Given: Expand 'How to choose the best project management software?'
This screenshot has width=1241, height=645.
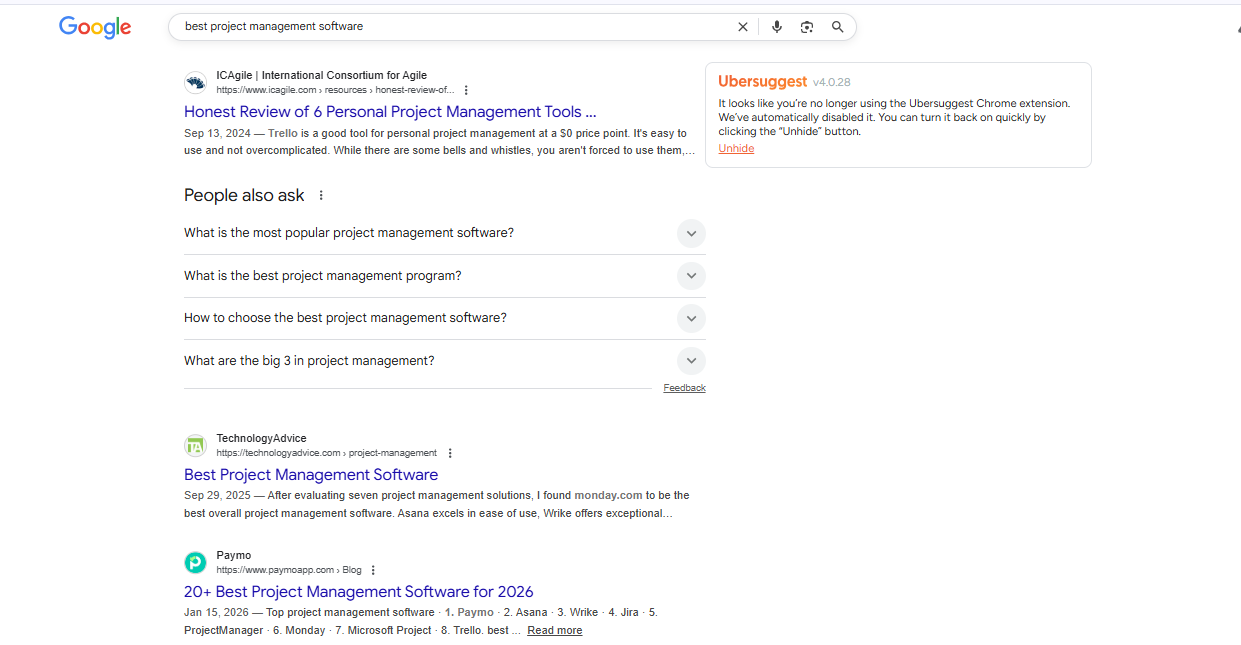Looking at the screenshot, I should tap(691, 318).
